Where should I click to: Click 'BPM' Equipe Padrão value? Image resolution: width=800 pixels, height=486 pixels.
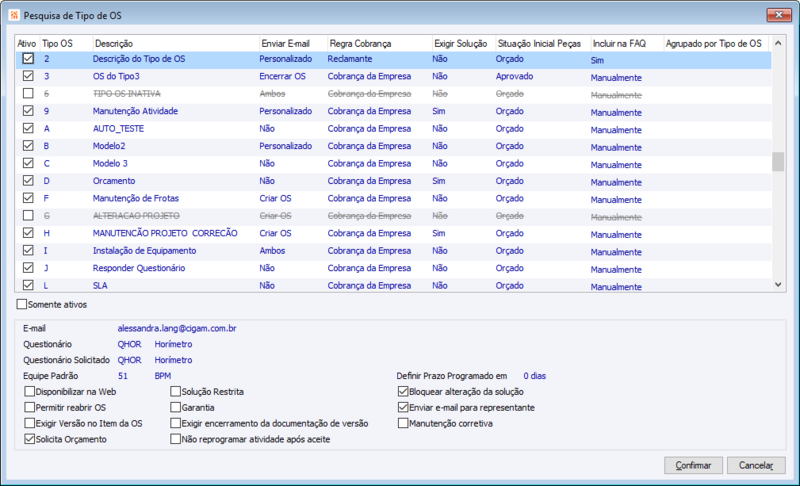click(x=163, y=376)
